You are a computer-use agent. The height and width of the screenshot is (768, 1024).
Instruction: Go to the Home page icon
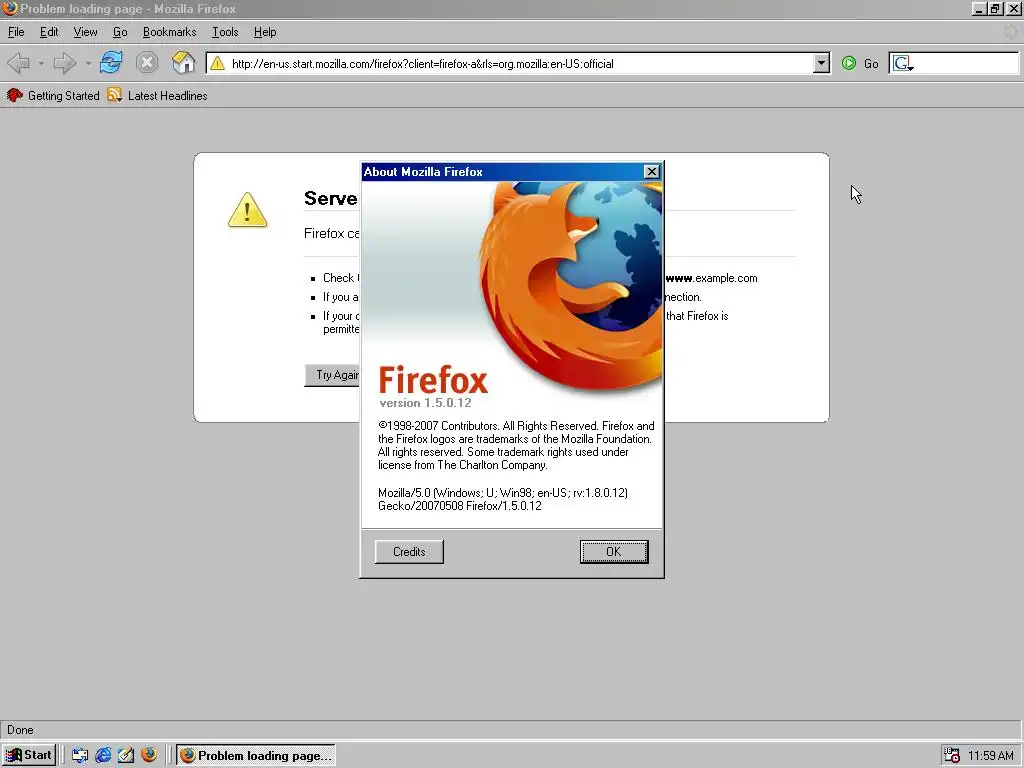184,63
